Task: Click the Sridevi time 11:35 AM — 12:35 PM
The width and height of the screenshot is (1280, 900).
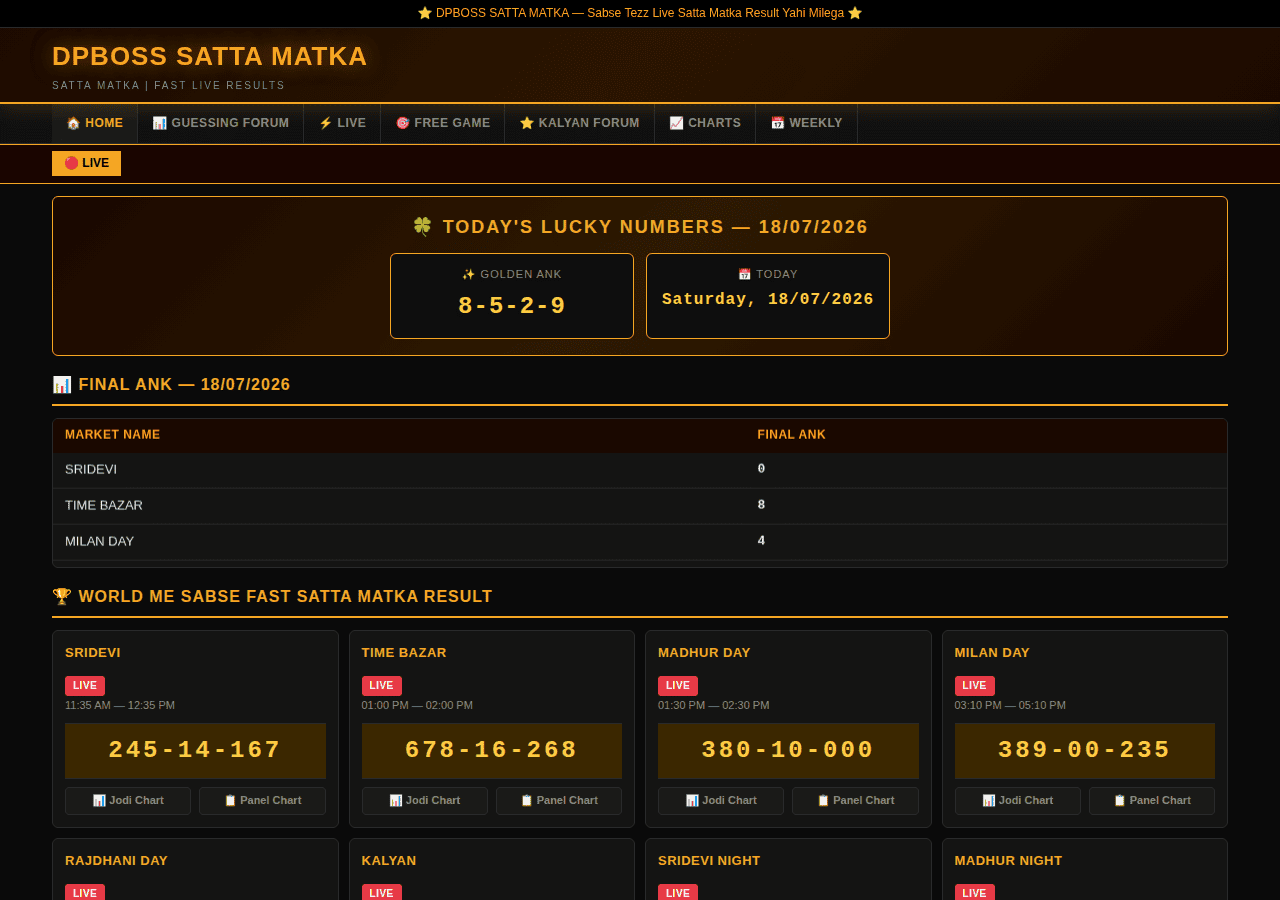Action: coord(120,705)
